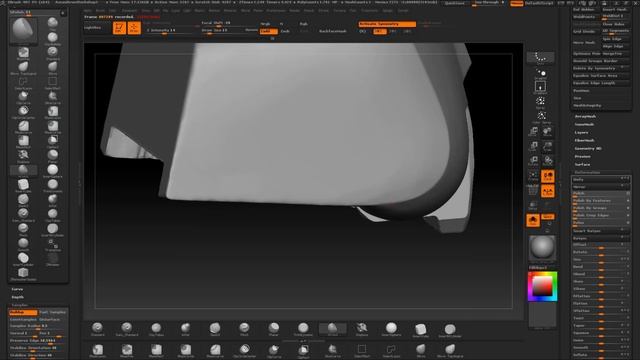This screenshot has height=360, width=640.
Task: Expand the NanoMesh subpalette
Action: pos(584,124)
